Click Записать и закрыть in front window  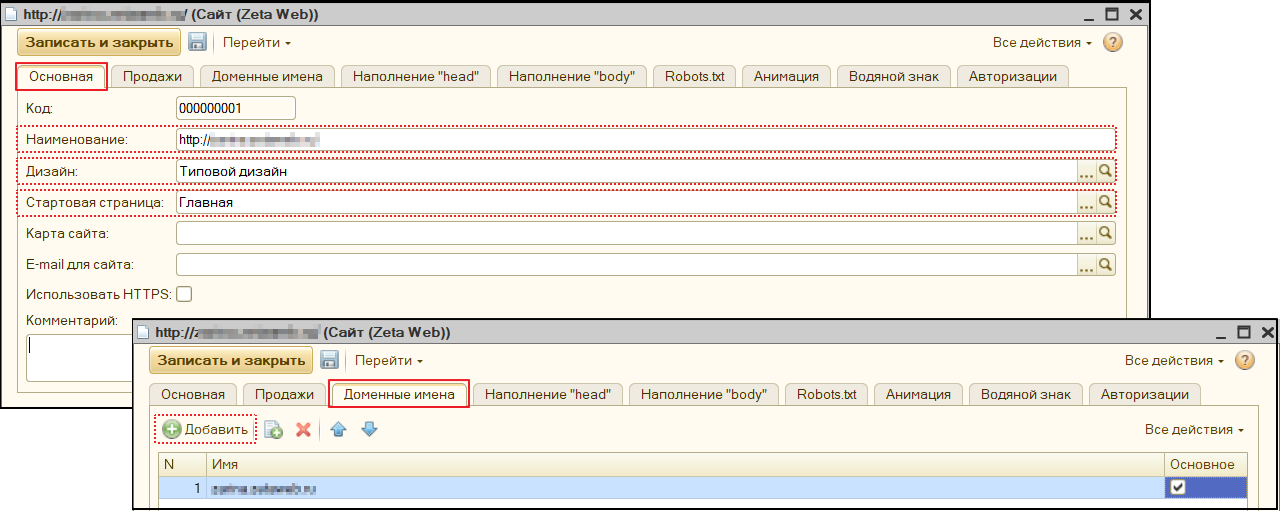tap(231, 359)
